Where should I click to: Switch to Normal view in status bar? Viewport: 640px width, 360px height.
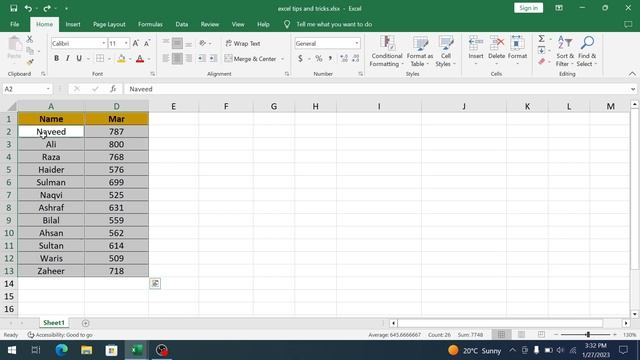click(x=501, y=335)
